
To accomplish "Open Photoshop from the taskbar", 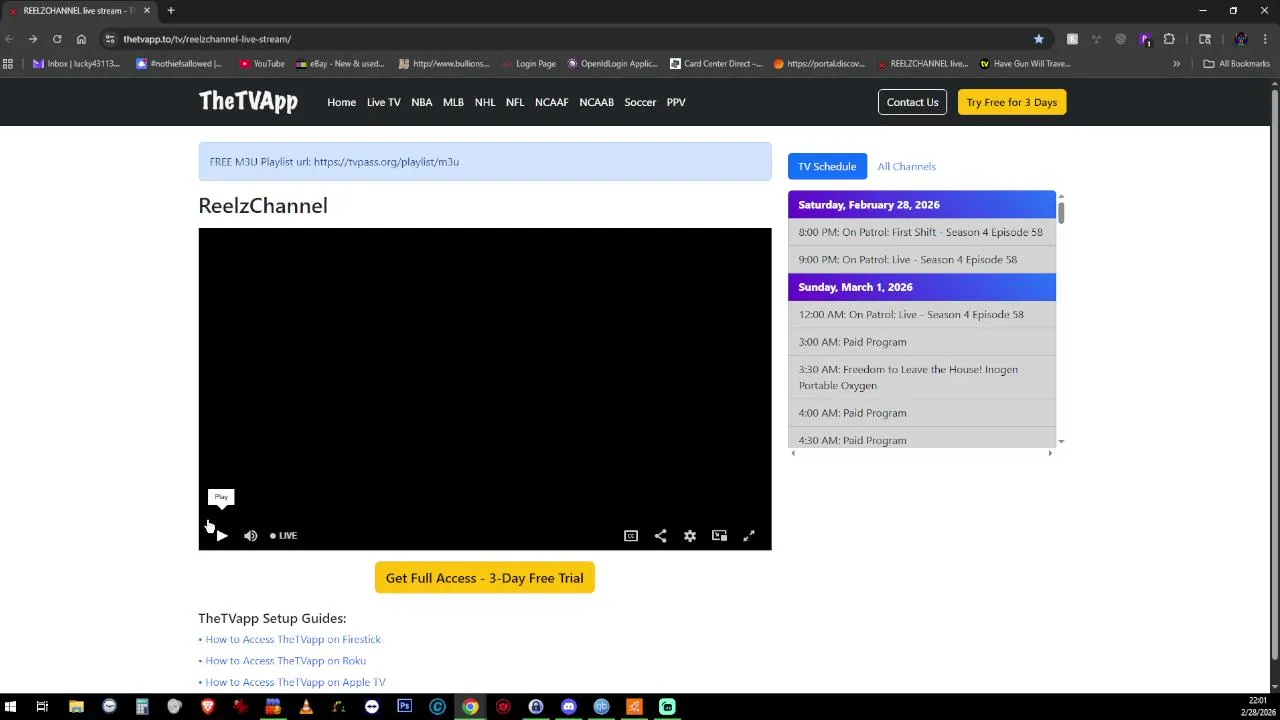I will coord(405,707).
